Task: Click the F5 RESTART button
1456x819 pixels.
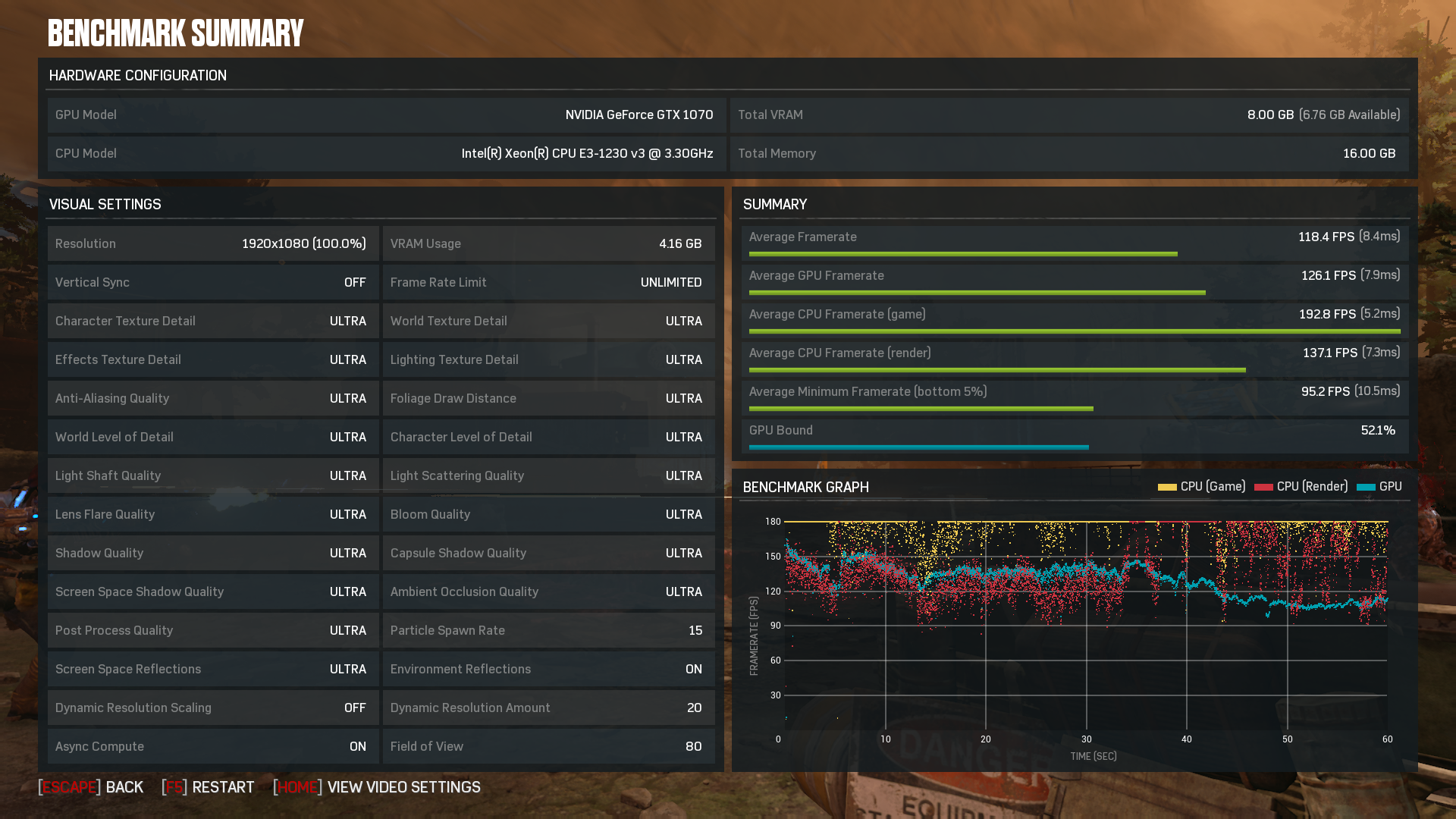Action: click(208, 787)
